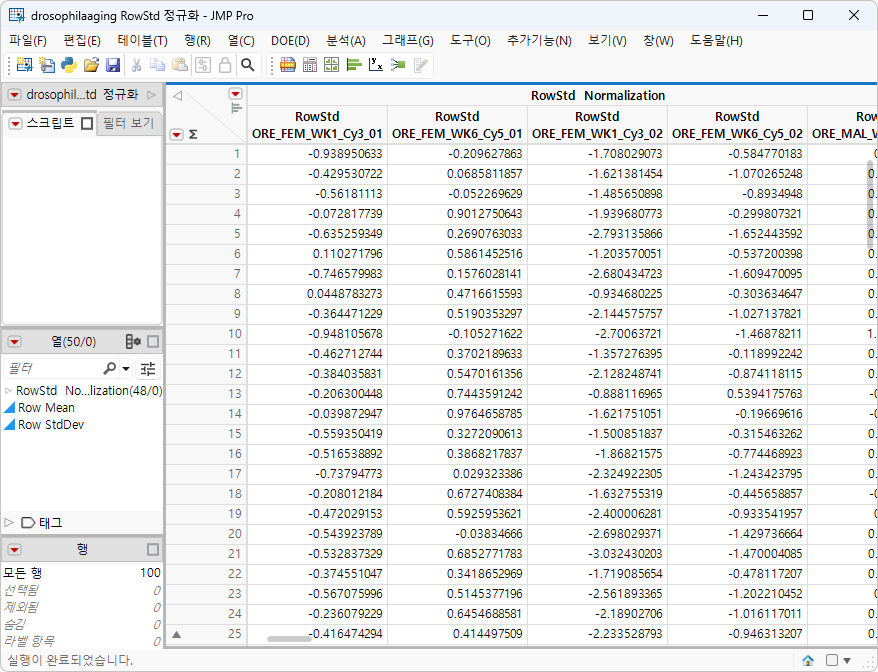Click the column group settings icon beside 열(50/0)

(133, 341)
